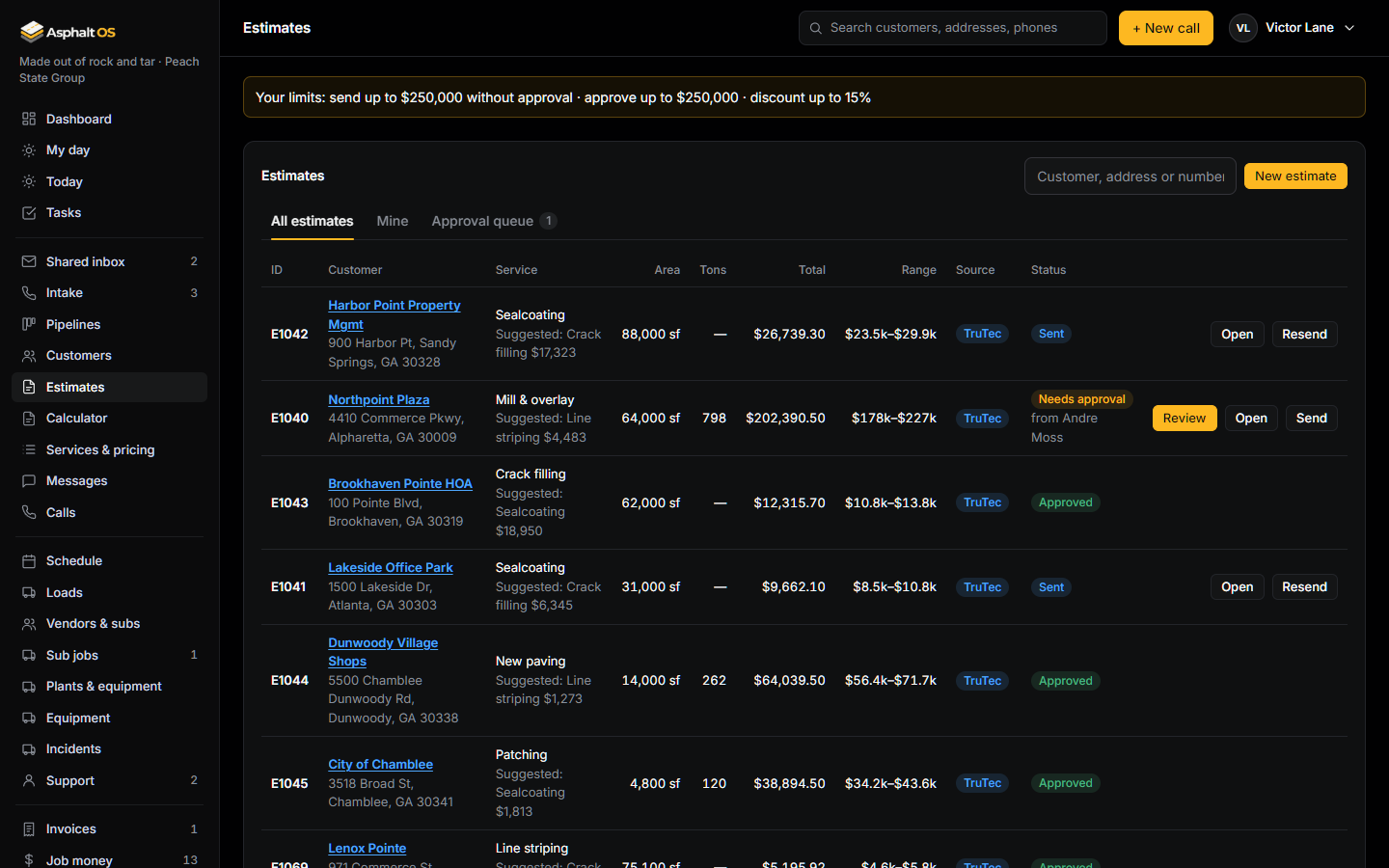Click the Messages chat icon
Viewport: 1389px width, 868px height.
pos(29,481)
